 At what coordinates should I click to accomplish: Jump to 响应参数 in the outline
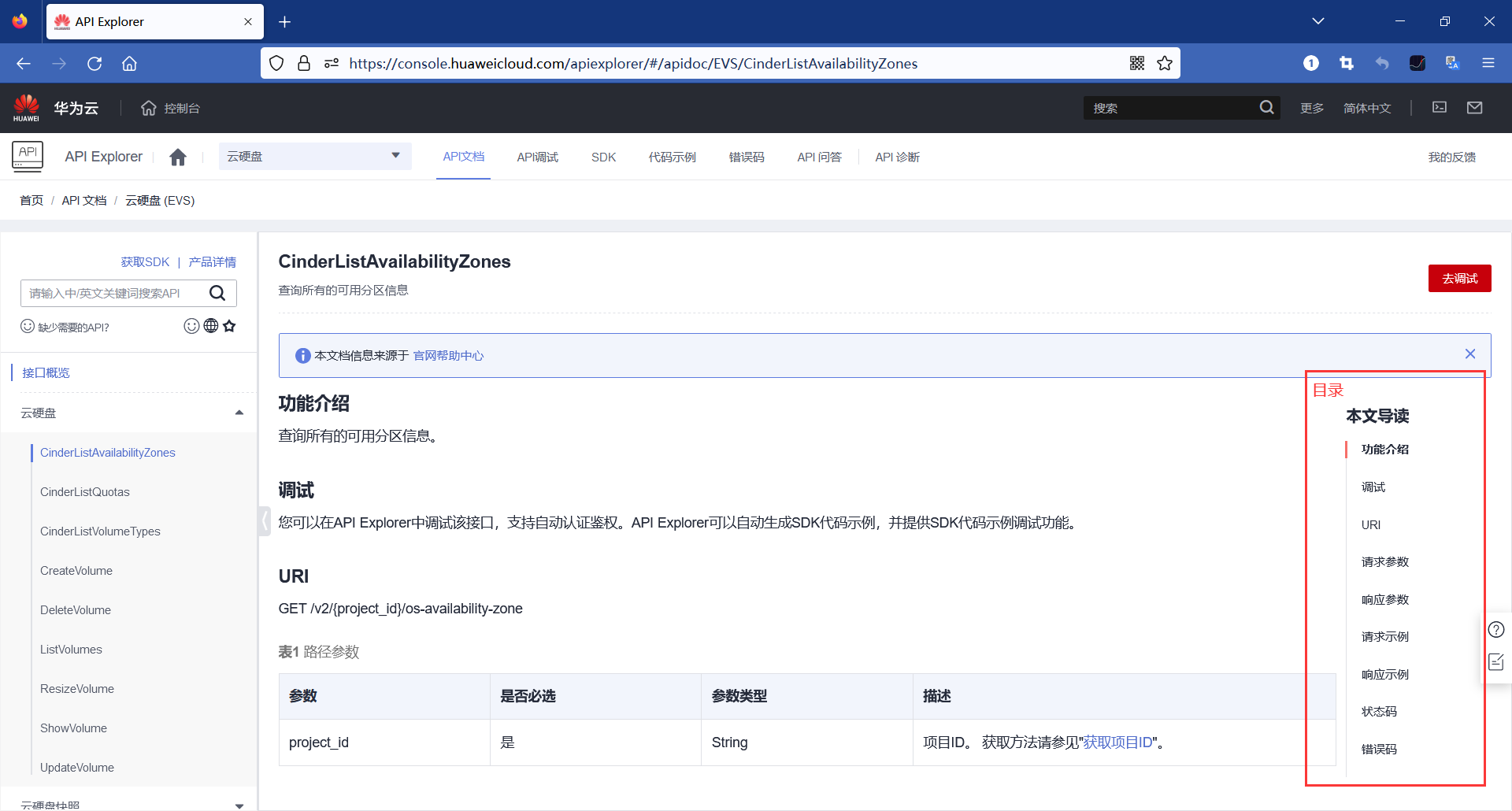click(1385, 600)
